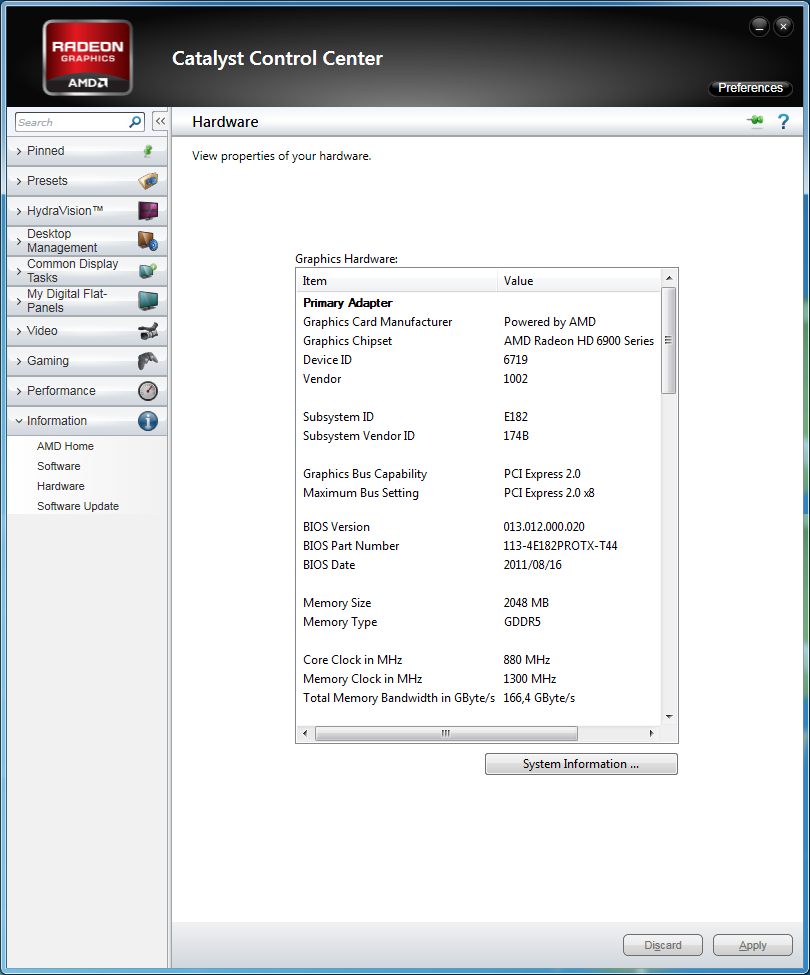Viewport: 810px width, 975px height.
Task: Open Software Update in the sidebar
Action: tap(78, 506)
